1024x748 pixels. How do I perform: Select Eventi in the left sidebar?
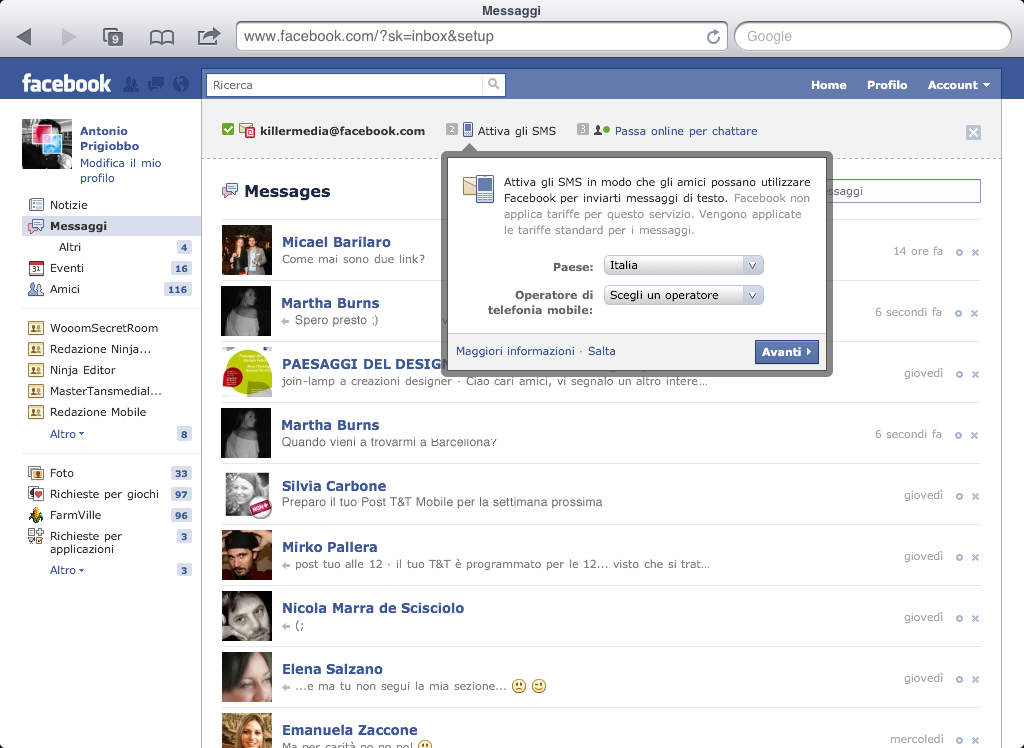coord(67,268)
